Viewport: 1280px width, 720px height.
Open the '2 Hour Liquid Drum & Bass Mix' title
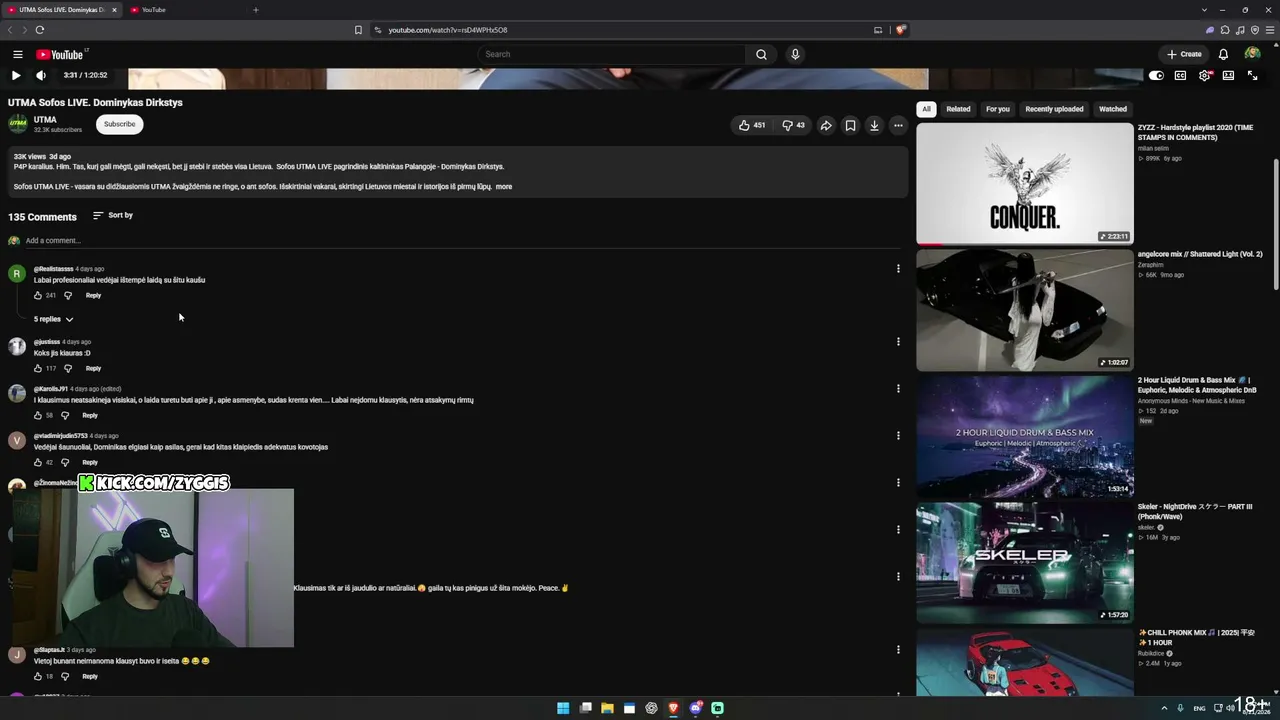click(1197, 385)
